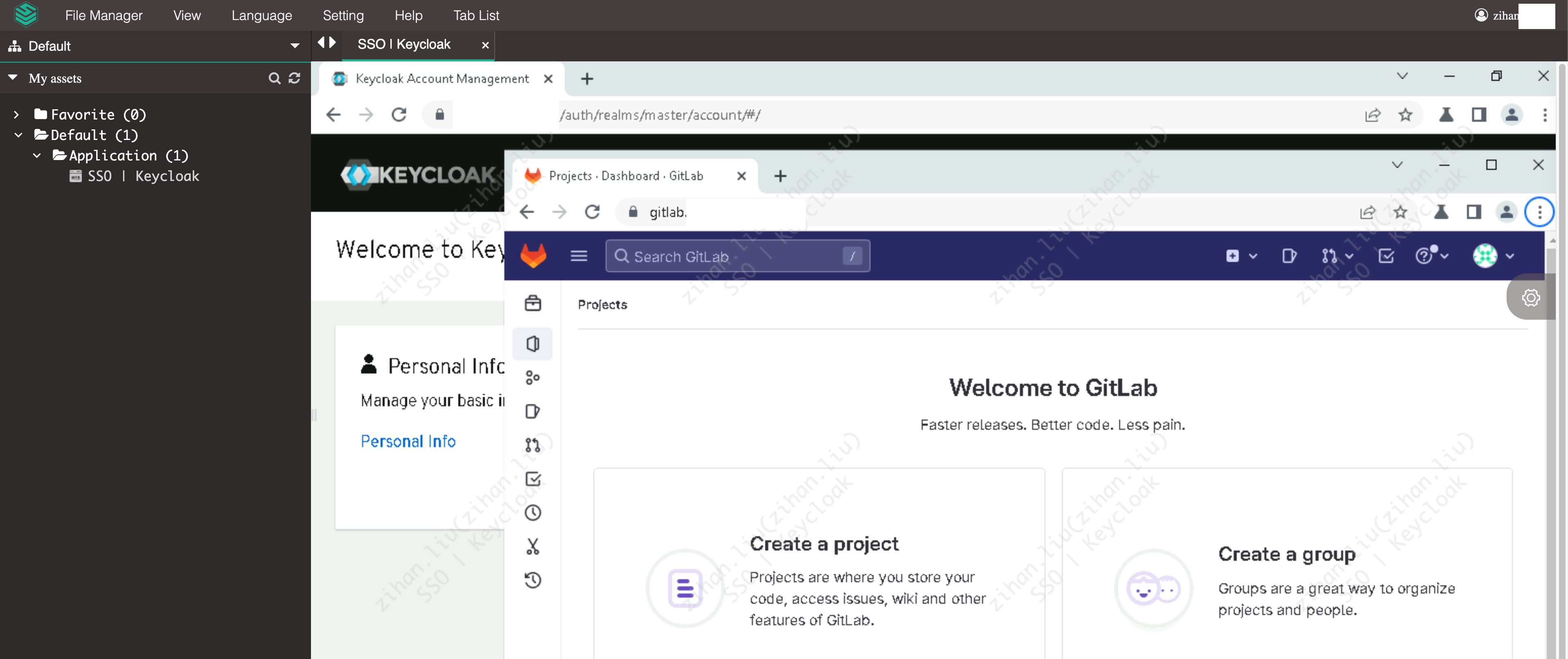1568x659 pixels.
Task: Reload the GitLab browser page
Action: pos(592,212)
